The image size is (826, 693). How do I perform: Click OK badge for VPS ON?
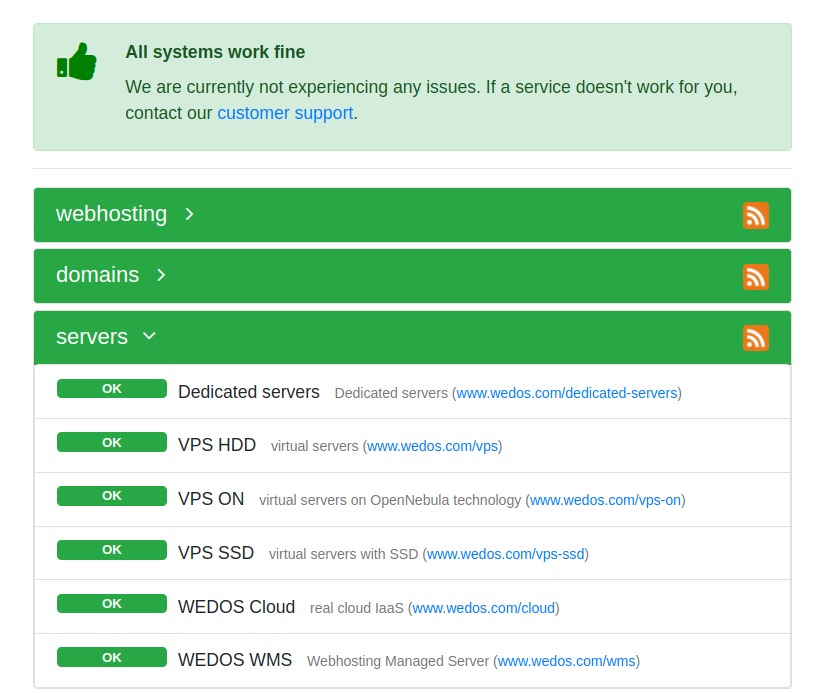point(112,496)
